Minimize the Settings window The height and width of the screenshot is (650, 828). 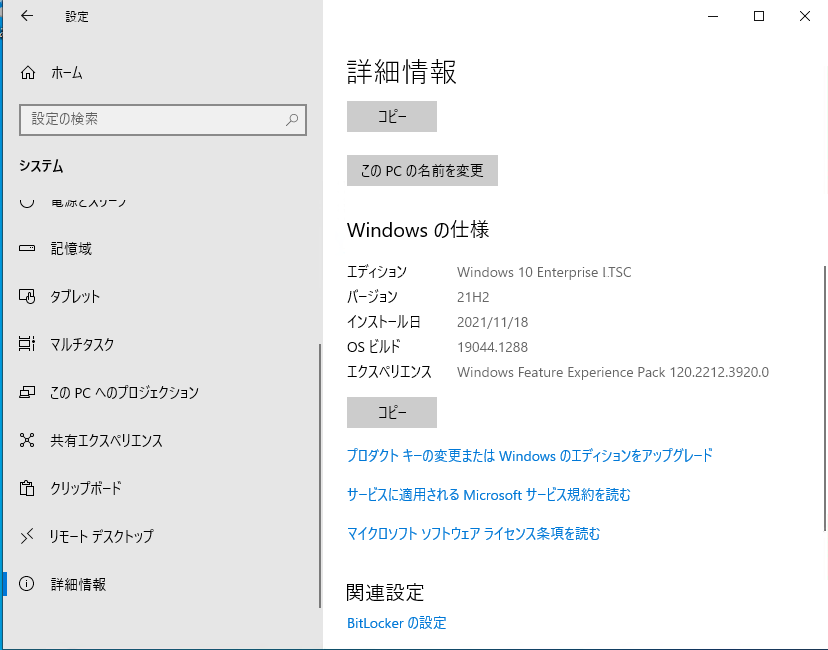(713, 16)
